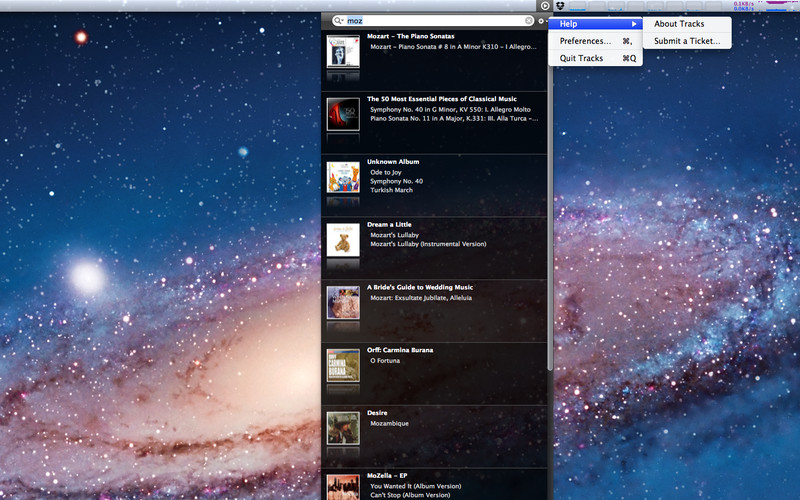Open the Dropbox menu bar icon

pyautogui.click(x=562, y=6)
